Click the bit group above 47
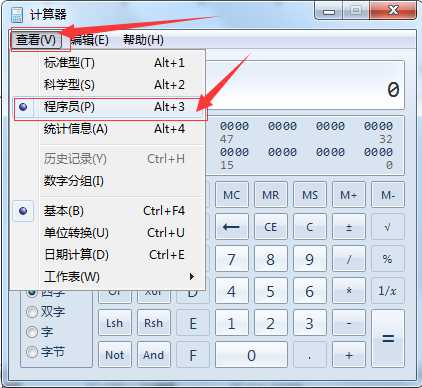This screenshot has height=388, width=422. pyautogui.click(x=234, y=126)
